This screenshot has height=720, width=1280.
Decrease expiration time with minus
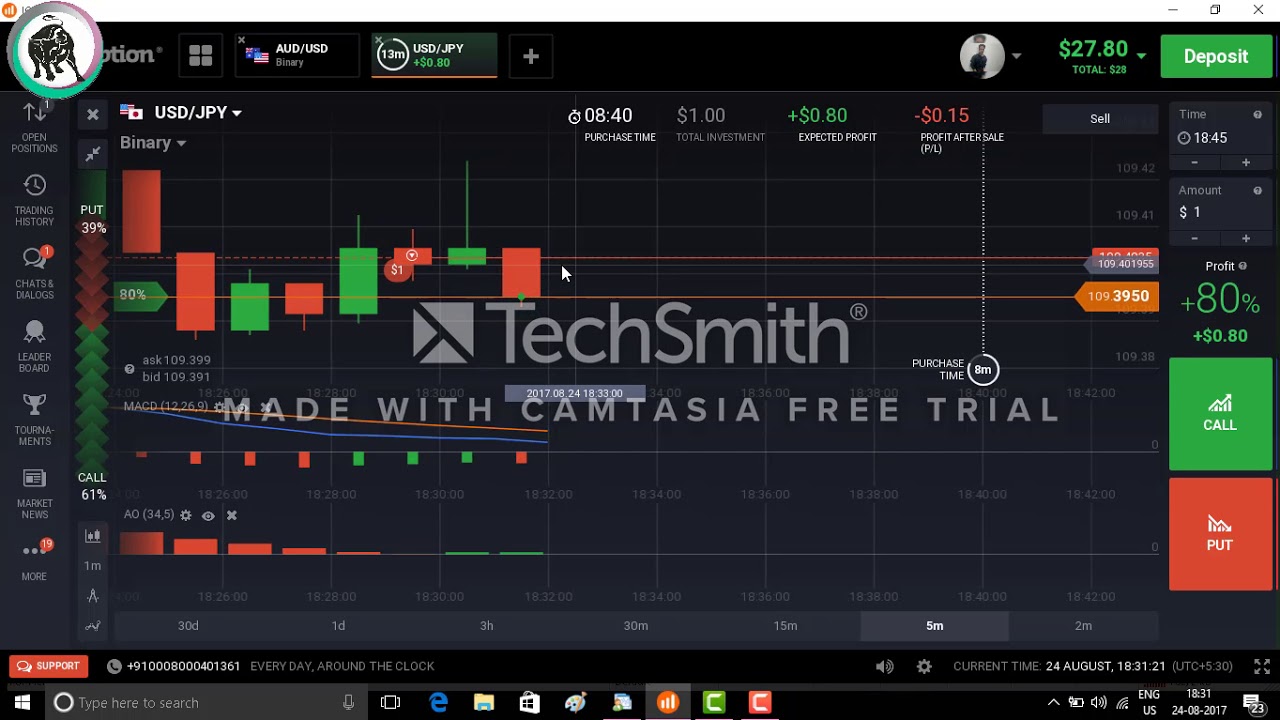(x=1194, y=162)
